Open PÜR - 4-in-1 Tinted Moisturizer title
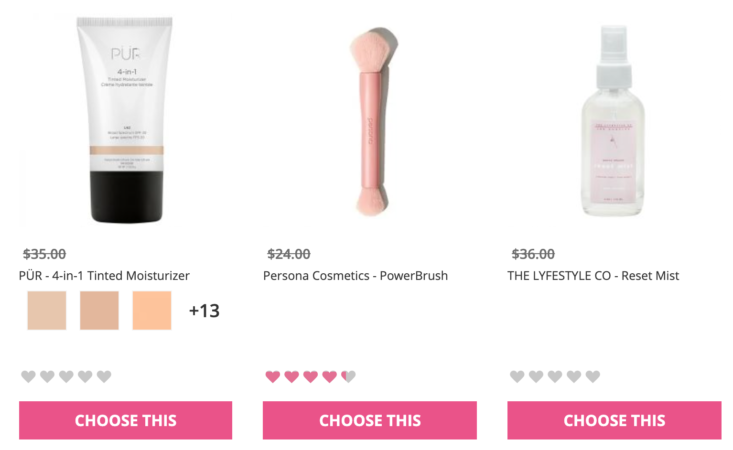Screen dimensions: 733x450 click(104, 276)
